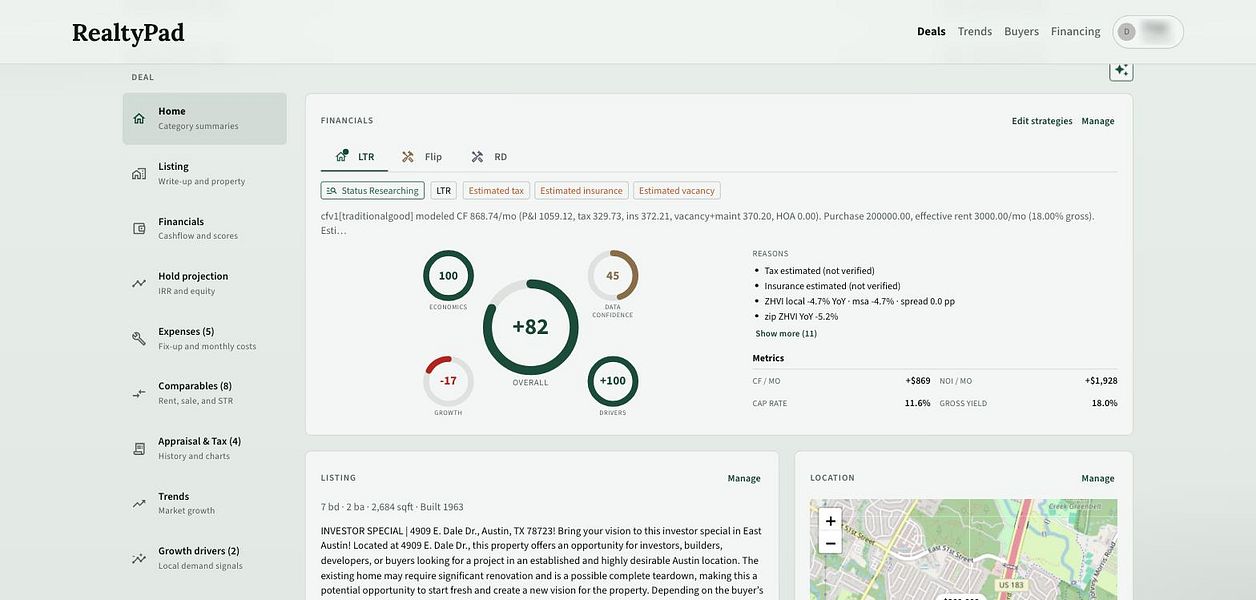Click the RD tab tools icon
The width and height of the screenshot is (1256, 600).
477,157
